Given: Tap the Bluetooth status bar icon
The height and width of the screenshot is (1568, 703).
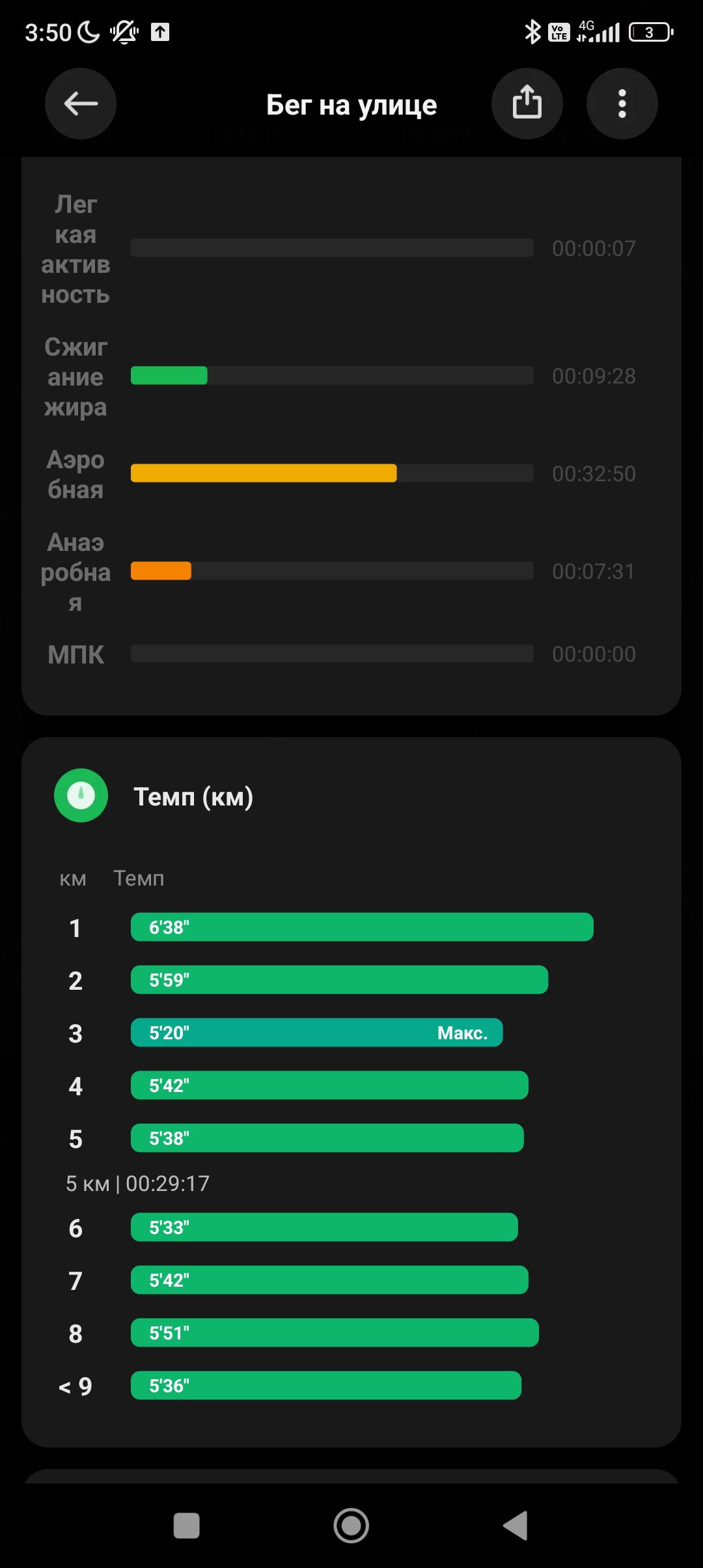Looking at the screenshot, I should pos(532,32).
